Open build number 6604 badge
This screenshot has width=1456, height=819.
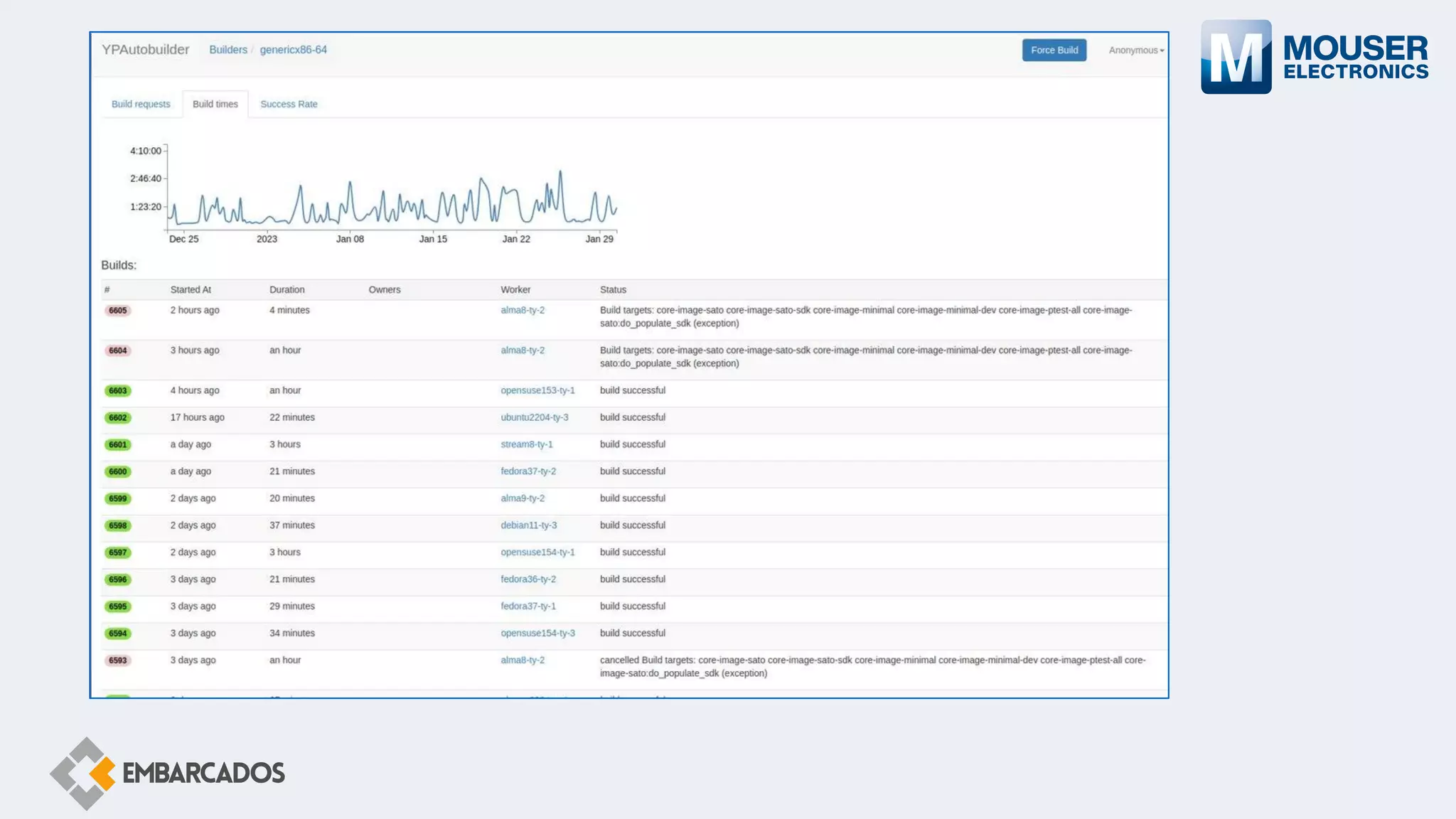(x=118, y=350)
